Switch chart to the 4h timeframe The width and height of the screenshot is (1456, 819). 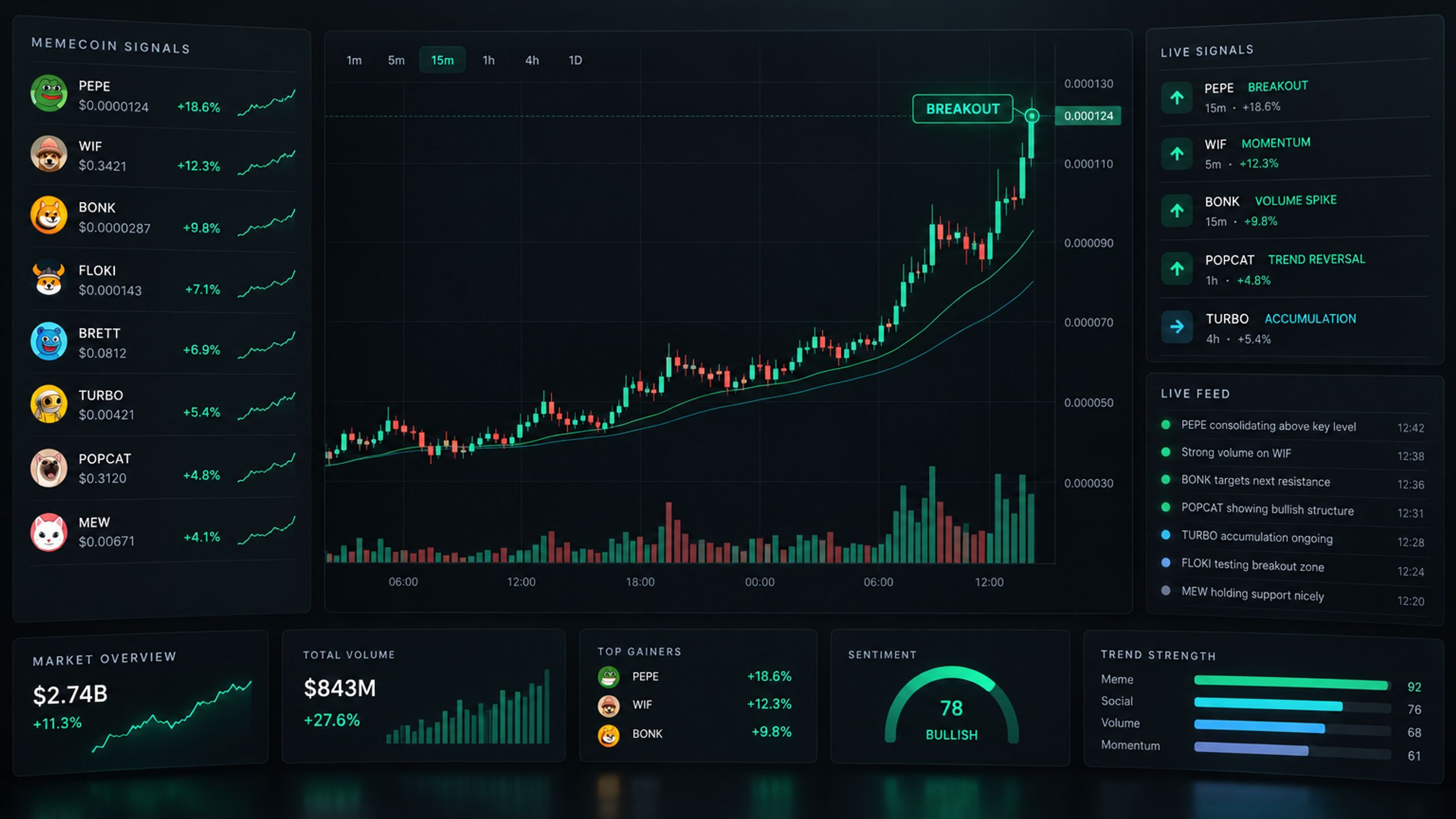pyautogui.click(x=532, y=60)
